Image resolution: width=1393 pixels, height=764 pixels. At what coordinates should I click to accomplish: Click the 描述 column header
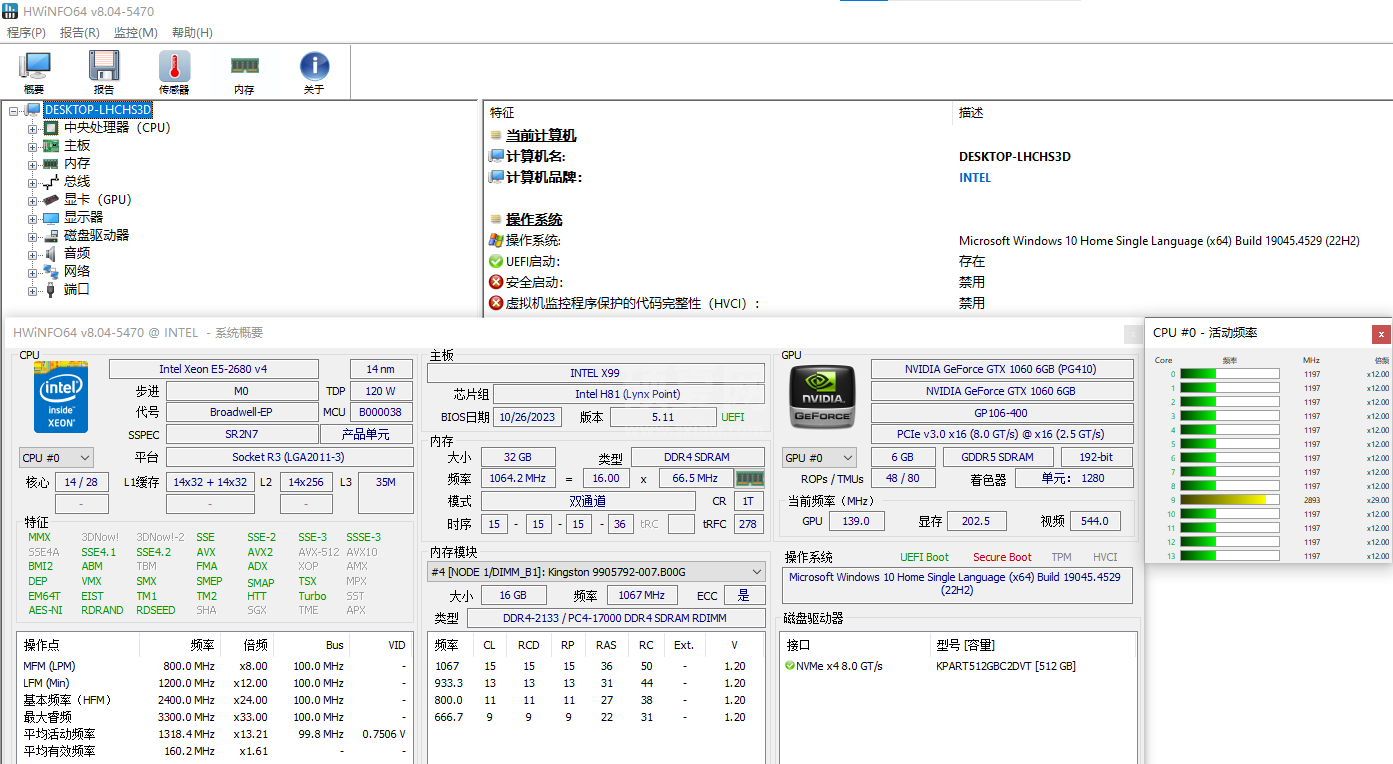click(971, 113)
